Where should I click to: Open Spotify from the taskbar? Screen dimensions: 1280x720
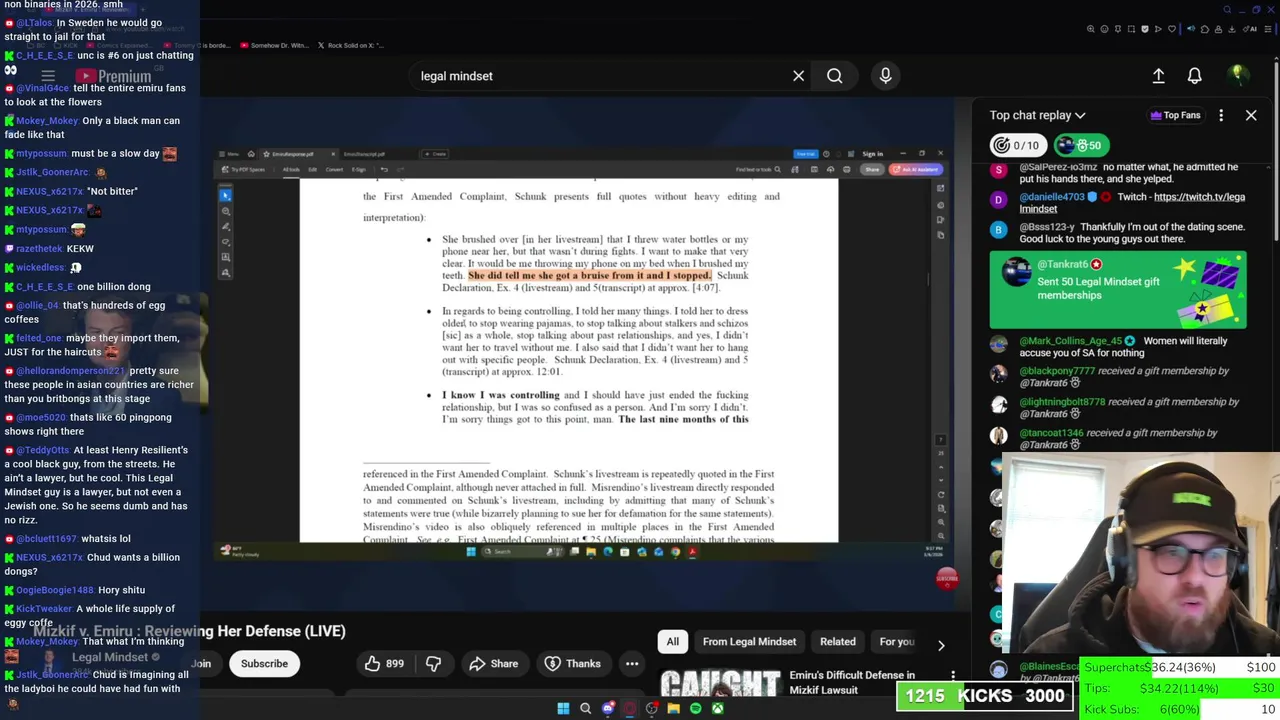695,709
